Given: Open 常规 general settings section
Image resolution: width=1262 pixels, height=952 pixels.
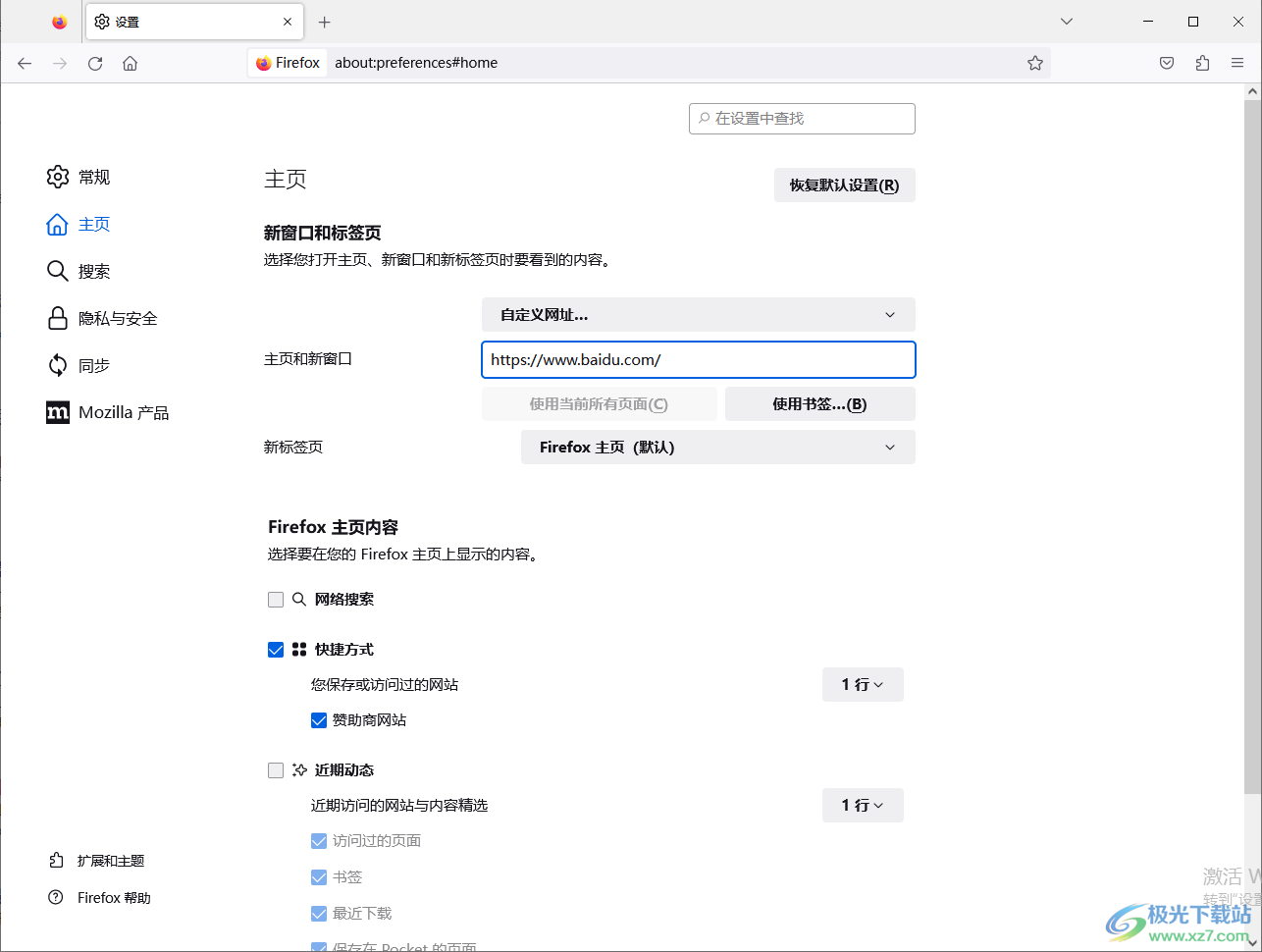Looking at the screenshot, I should [79, 177].
